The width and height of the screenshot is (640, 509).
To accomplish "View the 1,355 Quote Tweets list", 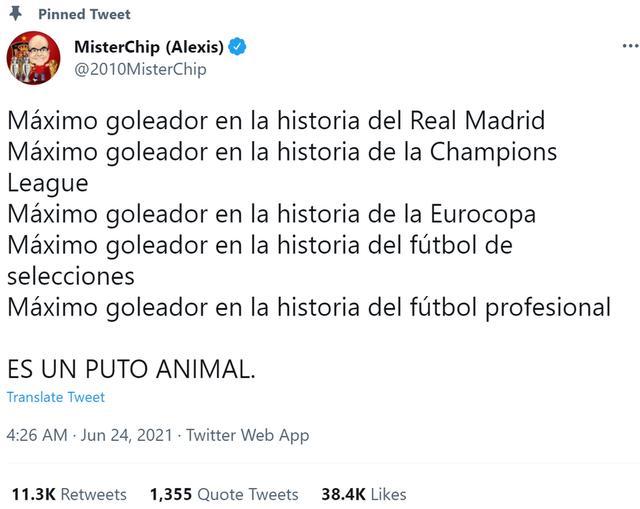I will pos(224,494).
